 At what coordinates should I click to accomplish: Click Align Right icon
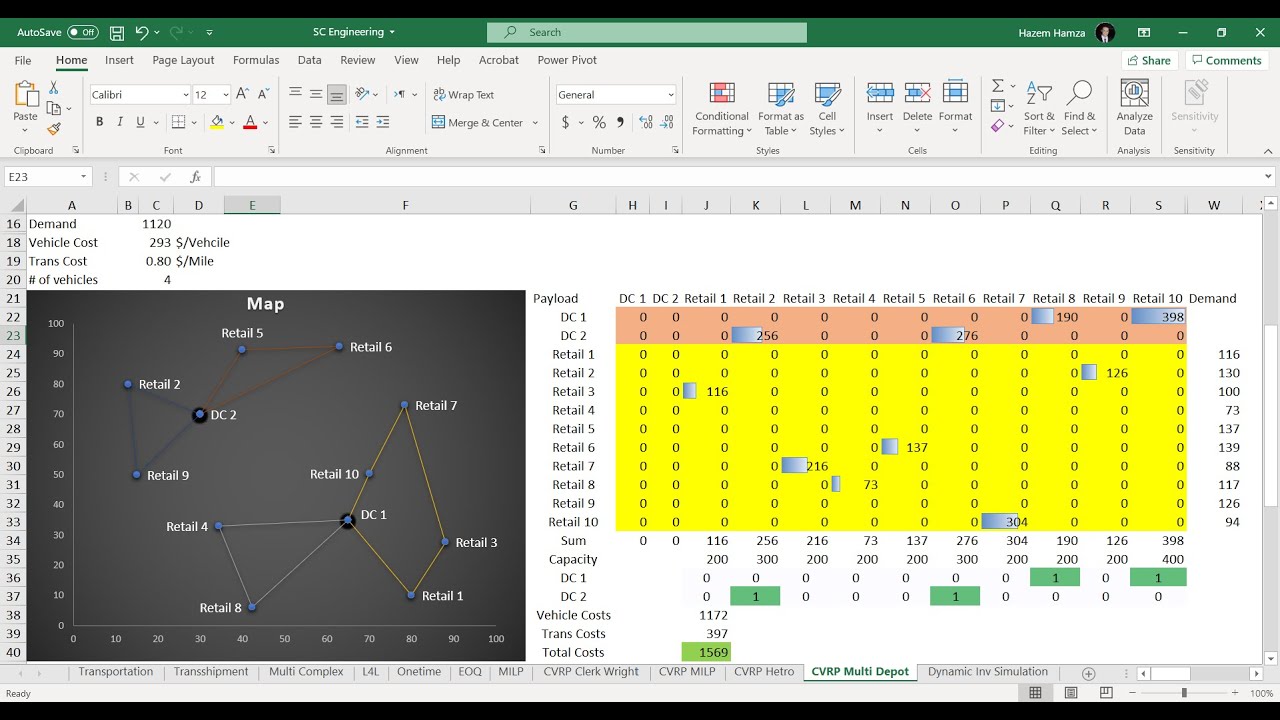coord(337,122)
